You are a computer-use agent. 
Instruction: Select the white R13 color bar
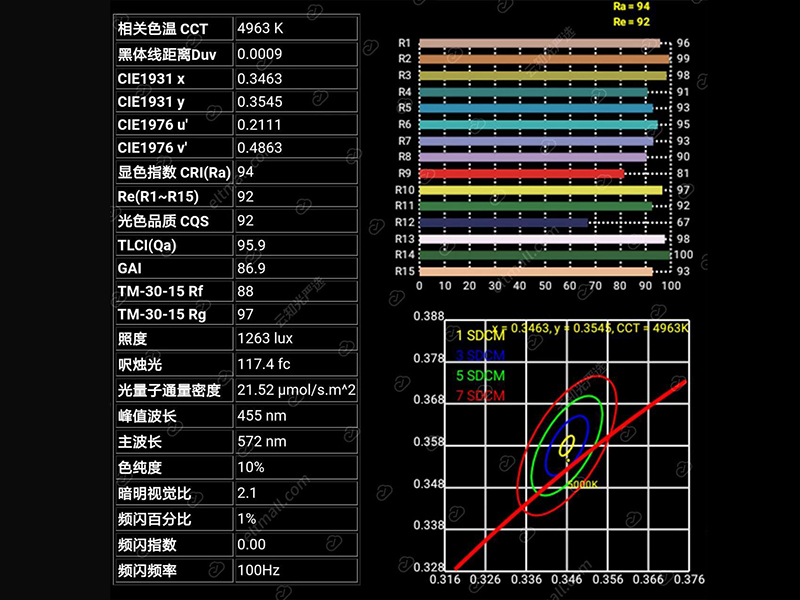click(x=542, y=239)
